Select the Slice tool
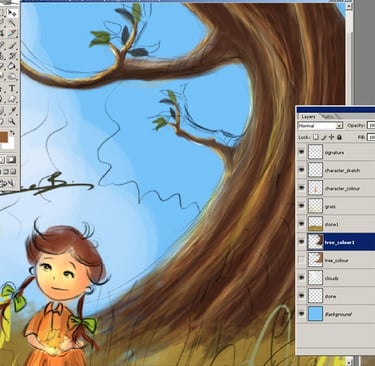Viewport: 375px width, 366px height. click(12, 33)
